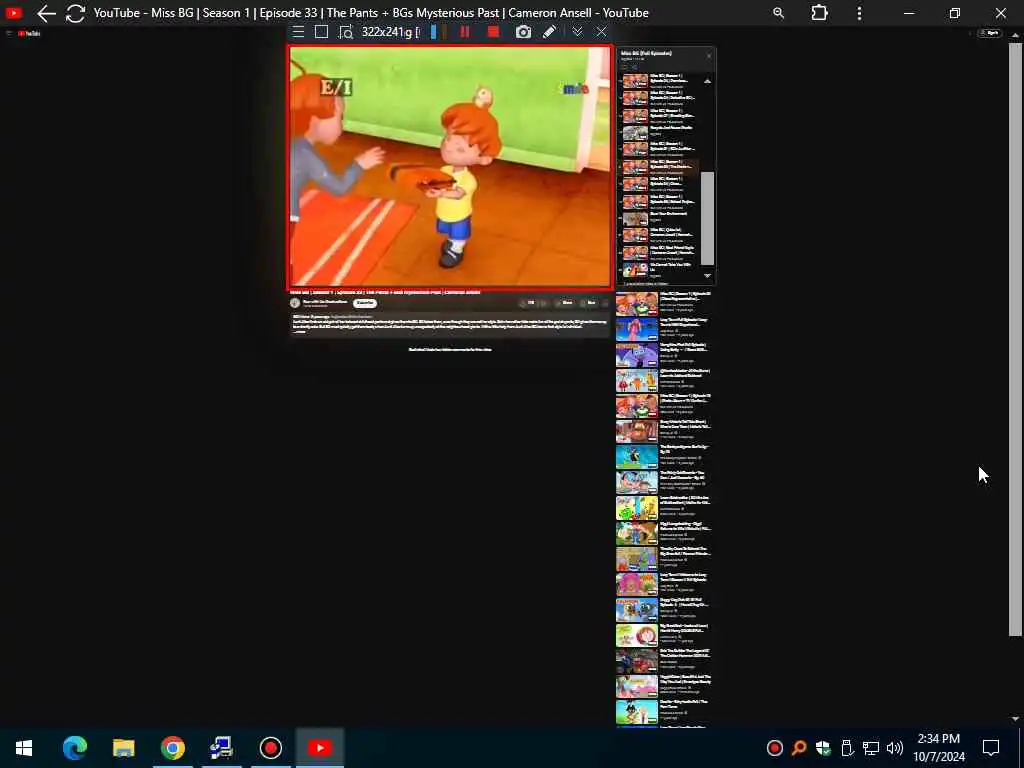
Task: Click the video player showing the cartoon
Action: 451,167
